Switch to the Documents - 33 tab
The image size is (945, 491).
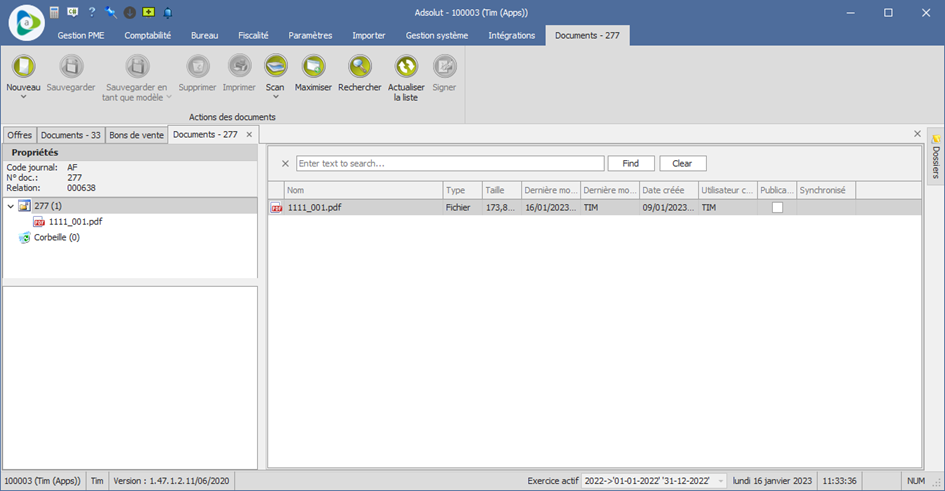pos(71,135)
